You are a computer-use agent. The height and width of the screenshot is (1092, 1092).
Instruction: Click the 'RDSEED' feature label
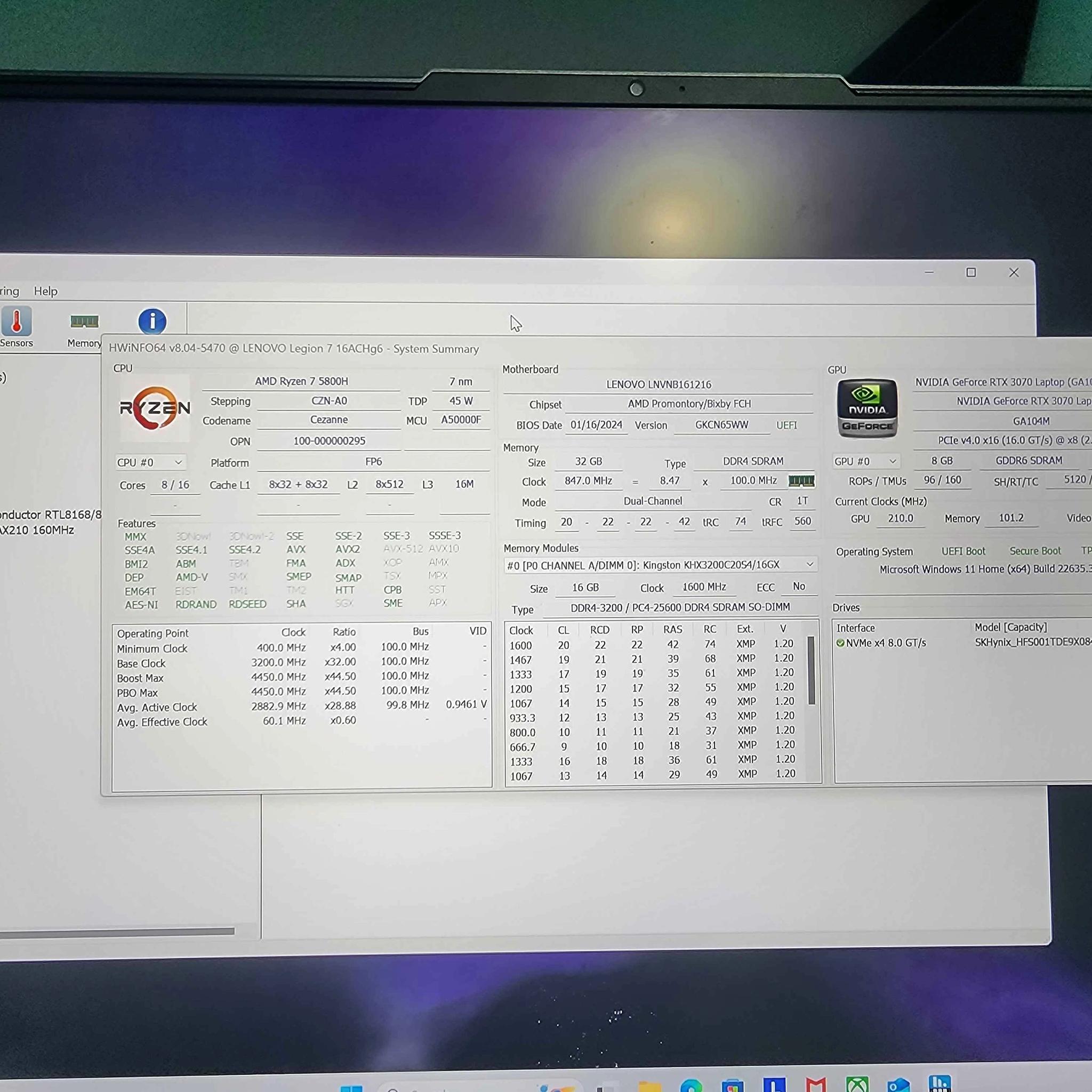[247, 604]
